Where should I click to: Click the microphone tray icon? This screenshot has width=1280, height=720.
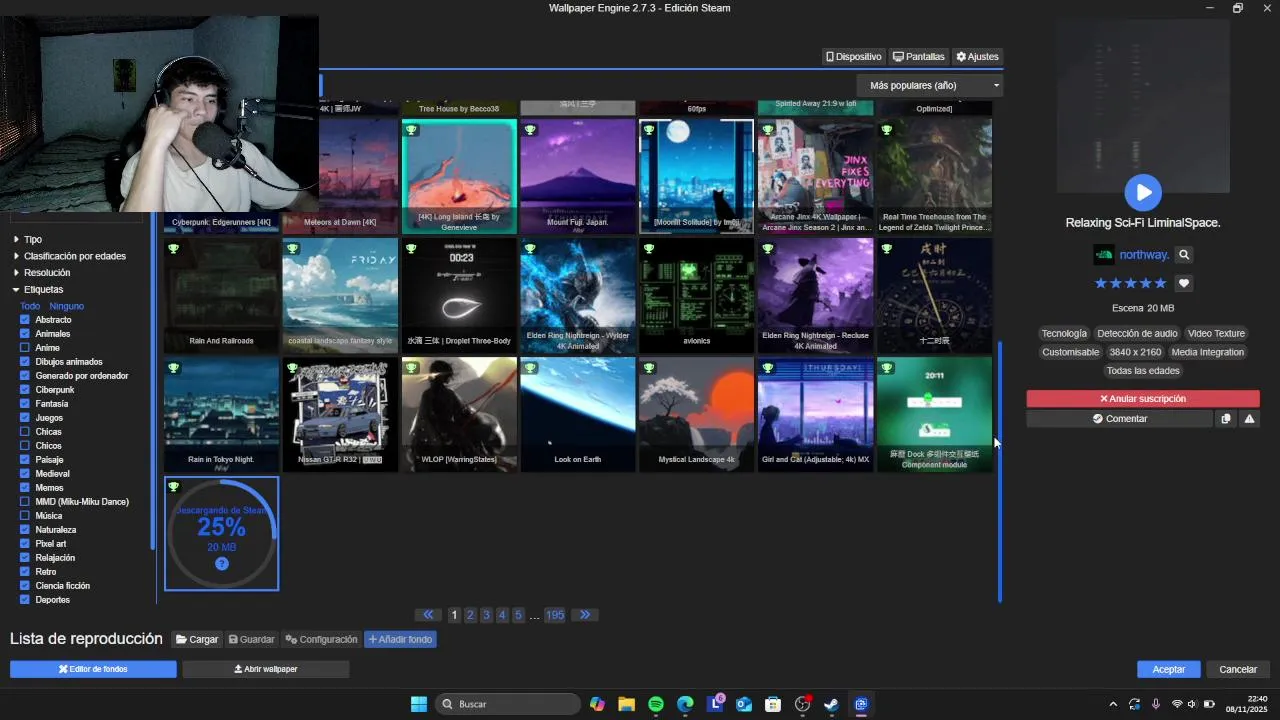pos(1156,704)
